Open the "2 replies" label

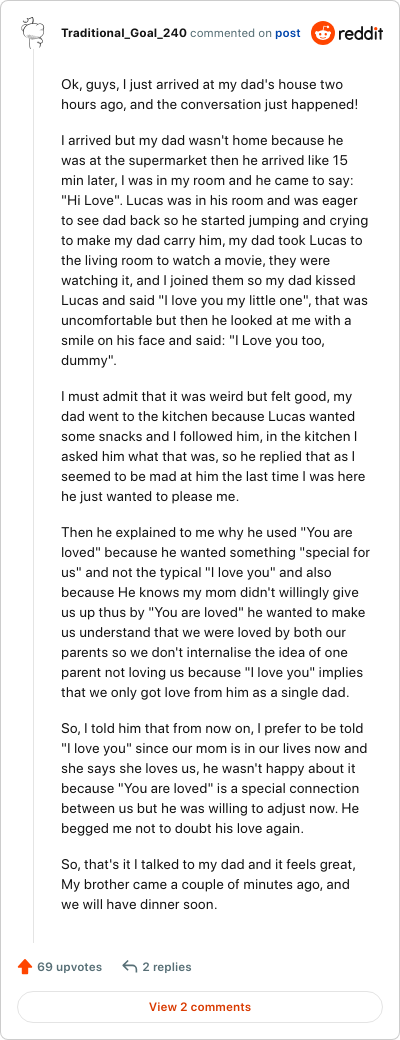point(167,966)
